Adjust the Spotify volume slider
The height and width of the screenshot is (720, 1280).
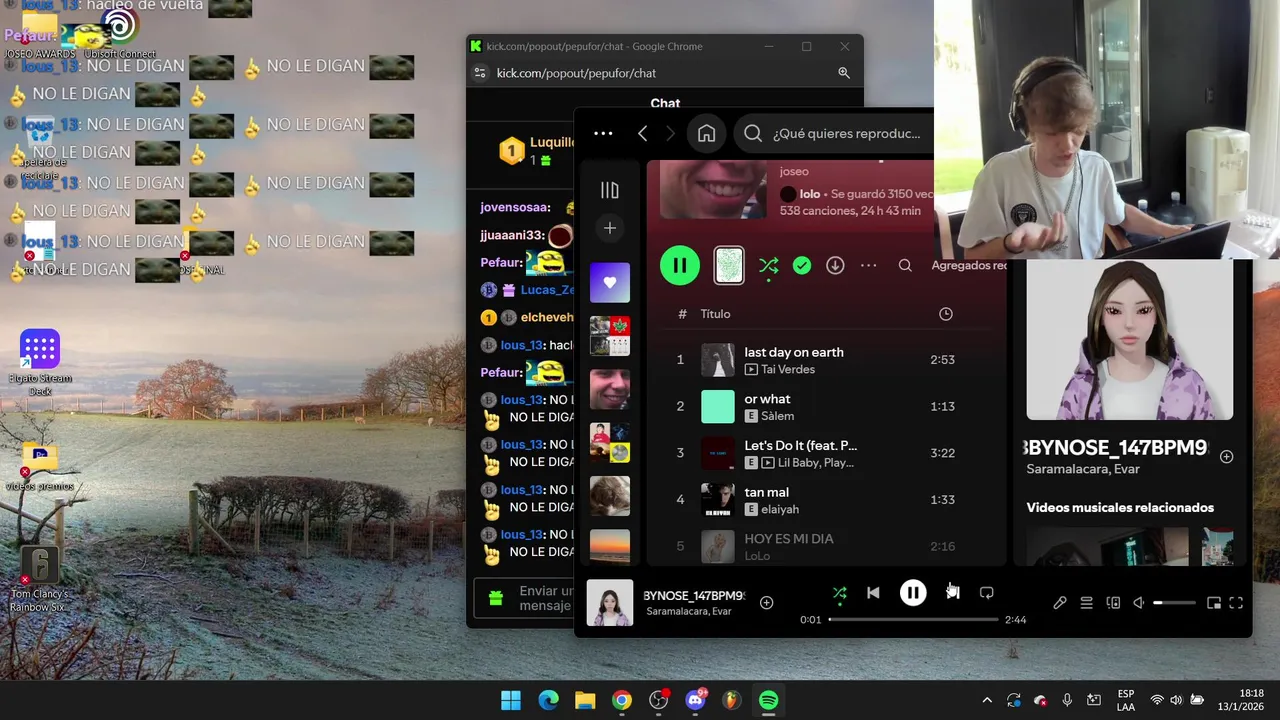pyautogui.click(x=1174, y=603)
